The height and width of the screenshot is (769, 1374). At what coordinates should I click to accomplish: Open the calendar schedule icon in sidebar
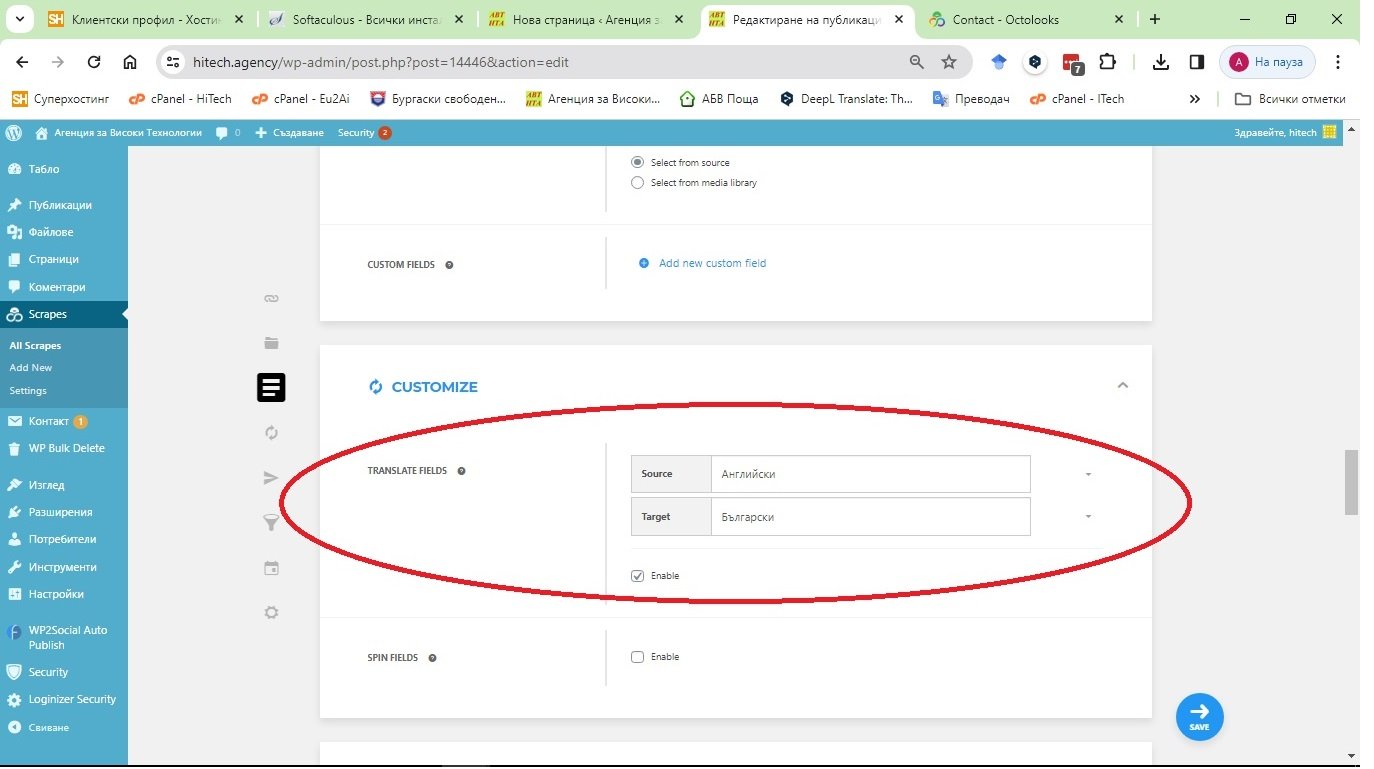pyautogui.click(x=271, y=568)
